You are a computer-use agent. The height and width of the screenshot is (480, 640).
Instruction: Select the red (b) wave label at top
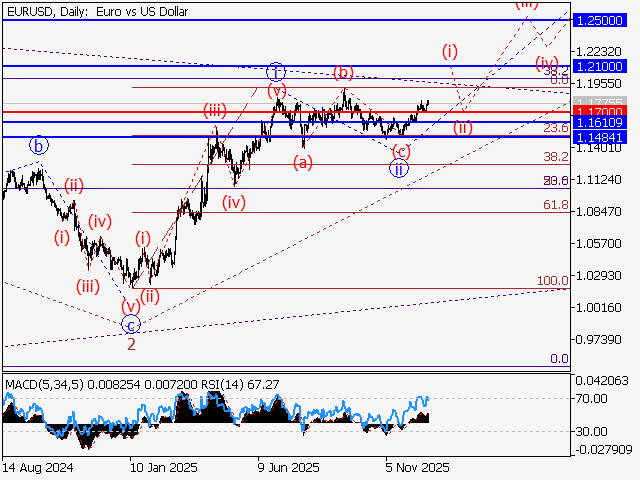tap(343, 72)
